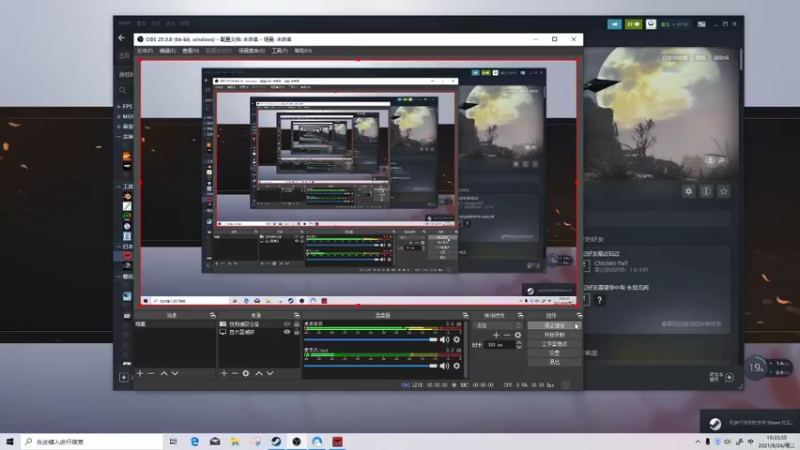800x450 pixels.
Task: Move source down in Sources panel
Action: point(270,373)
